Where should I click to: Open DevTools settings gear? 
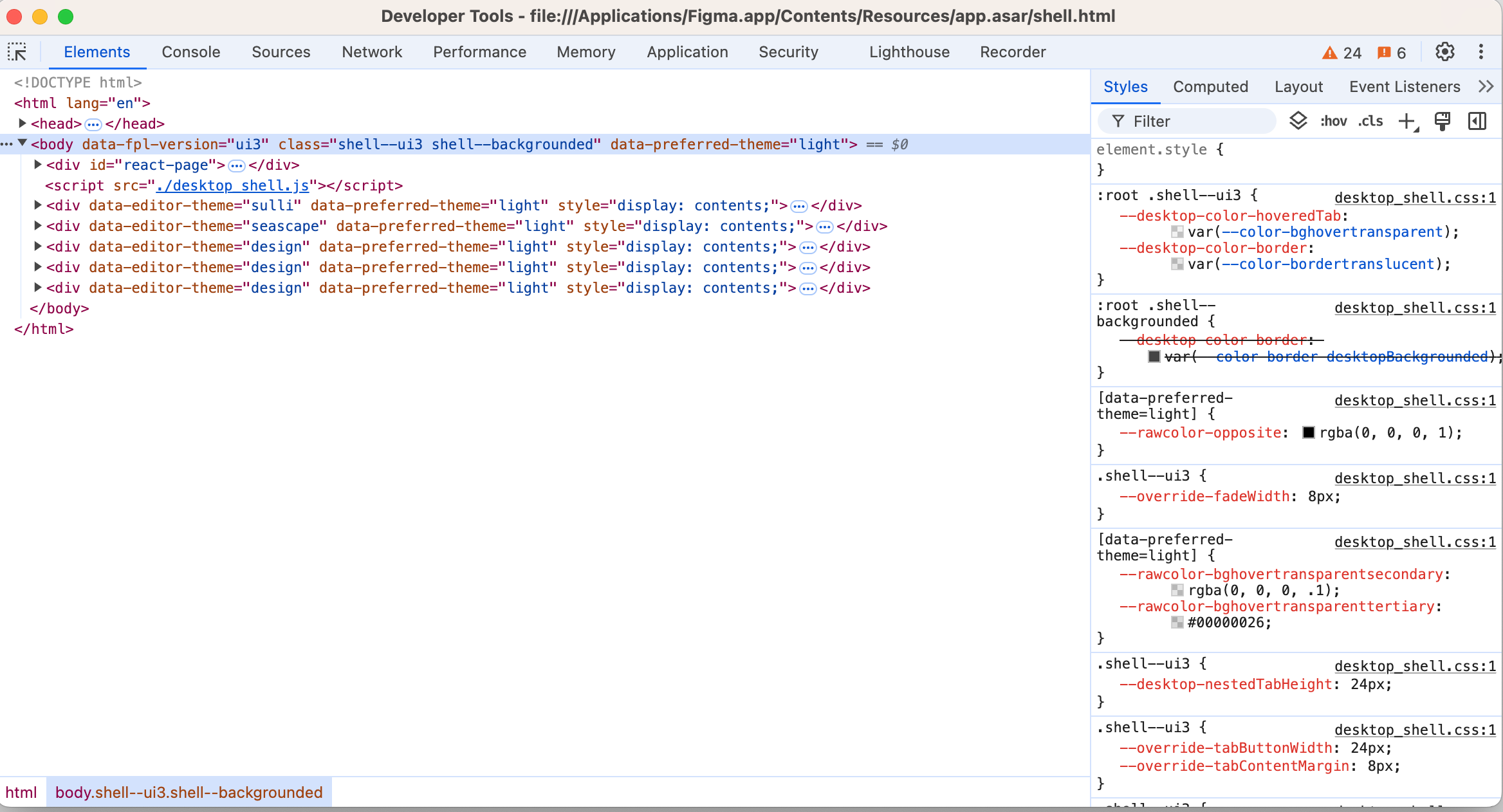point(1445,52)
